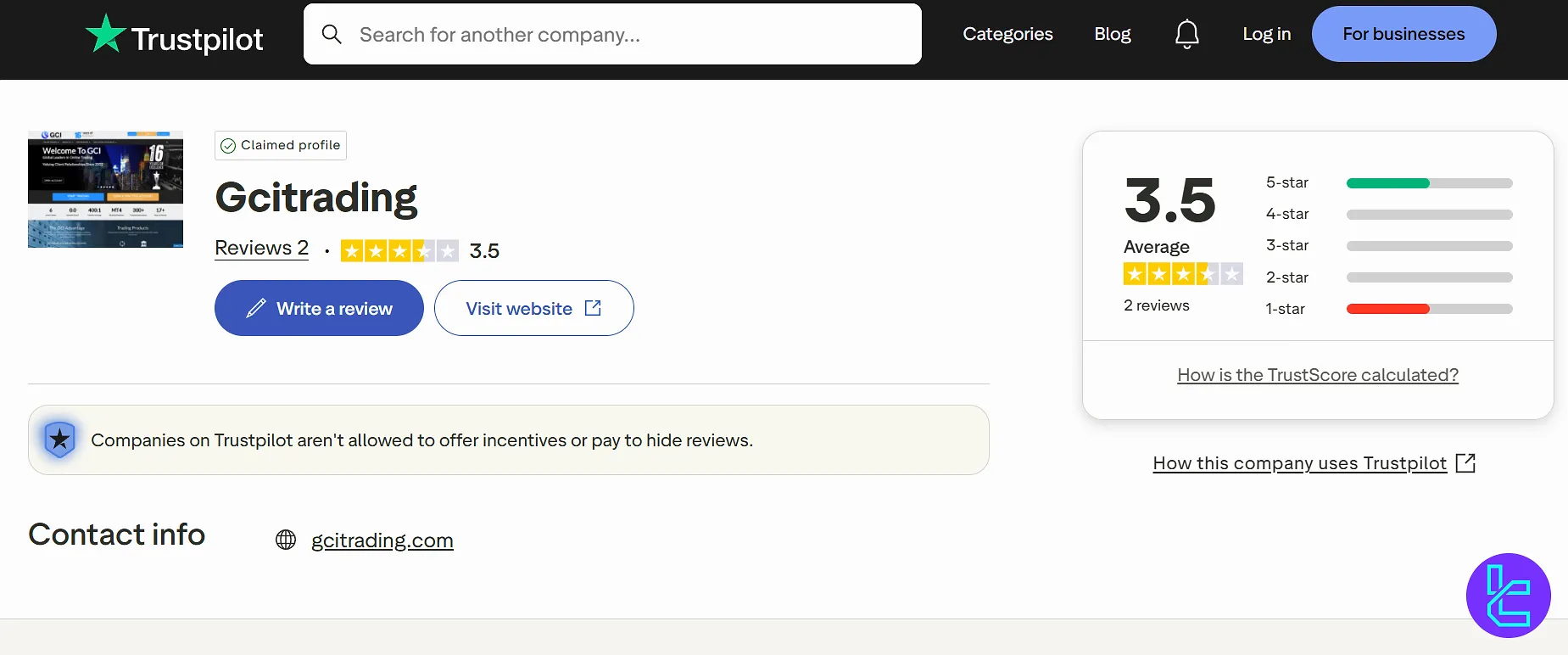Click the Log in link

(x=1266, y=34)
